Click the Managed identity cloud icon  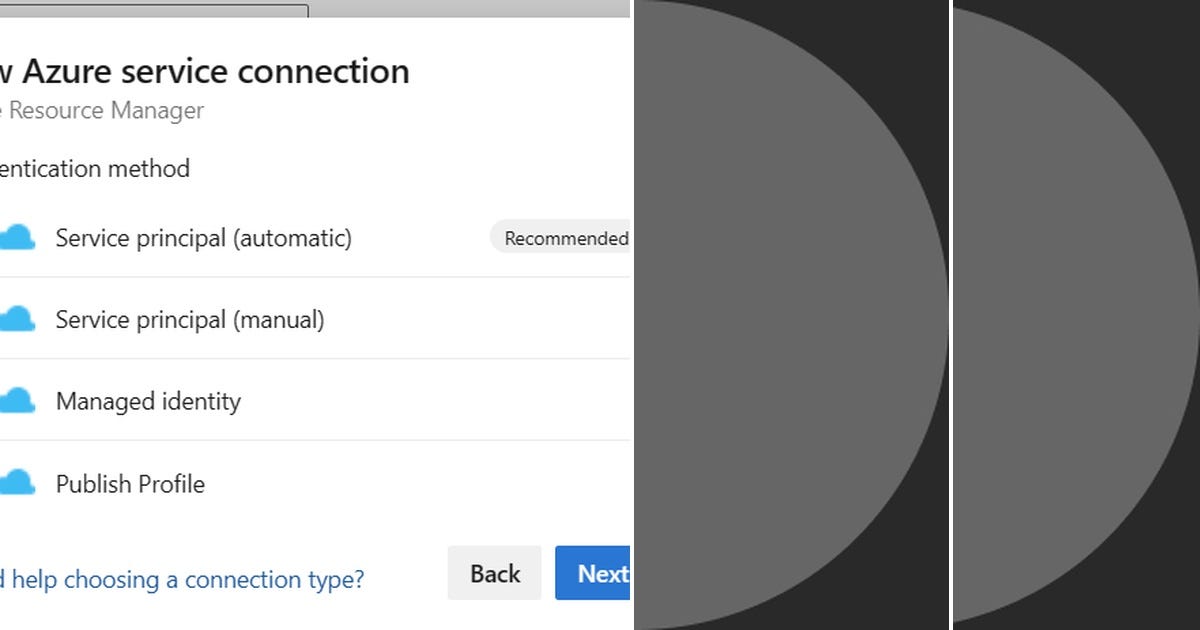click(x=18, y=400)
